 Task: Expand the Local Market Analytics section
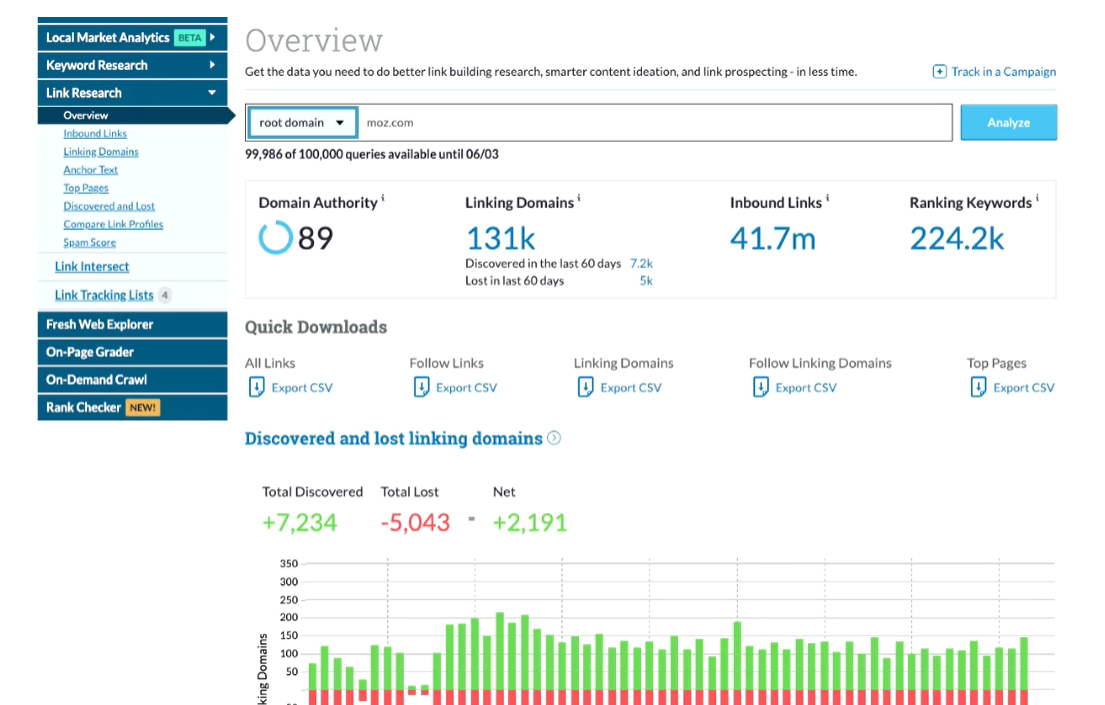click(213, 38)
